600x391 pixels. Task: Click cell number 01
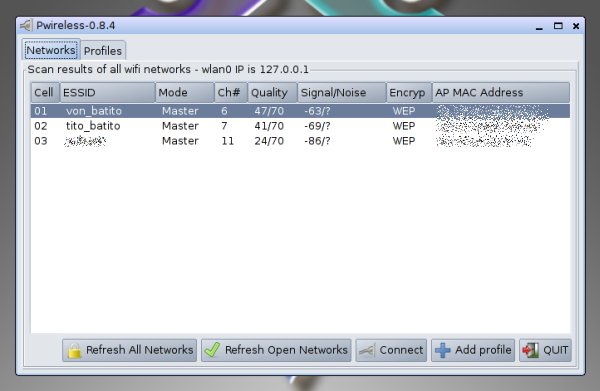[41, 111]
